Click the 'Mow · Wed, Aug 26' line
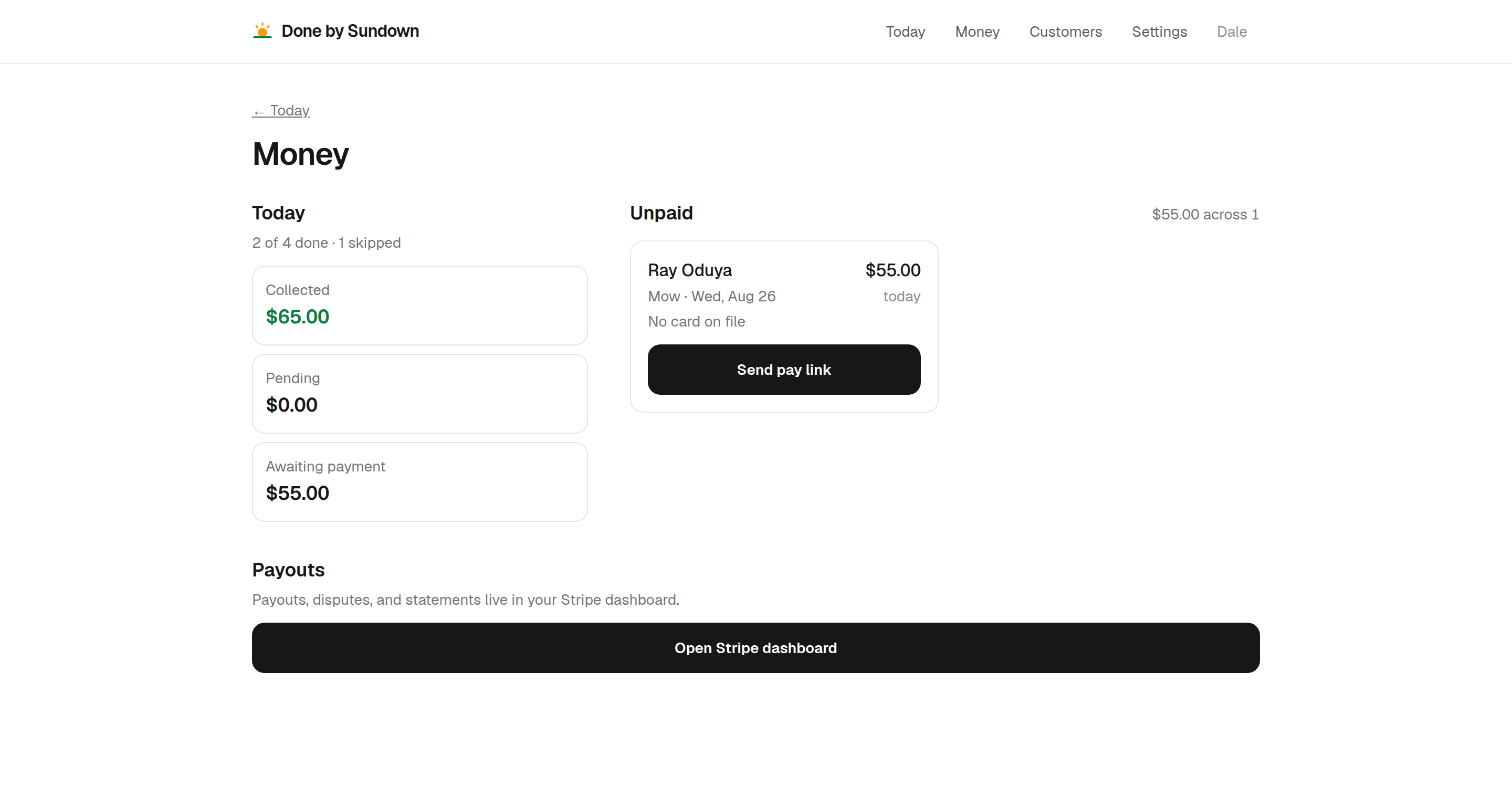 711,296
